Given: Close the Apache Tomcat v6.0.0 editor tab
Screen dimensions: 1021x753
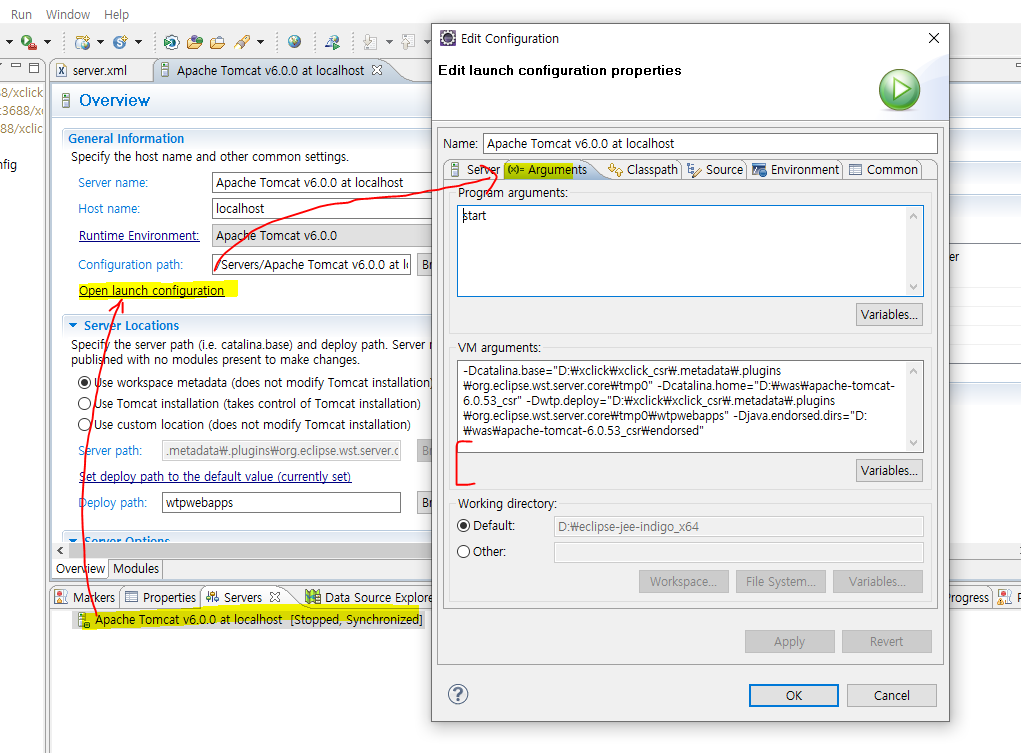Looking at the screenshot, I should point(377,70).
